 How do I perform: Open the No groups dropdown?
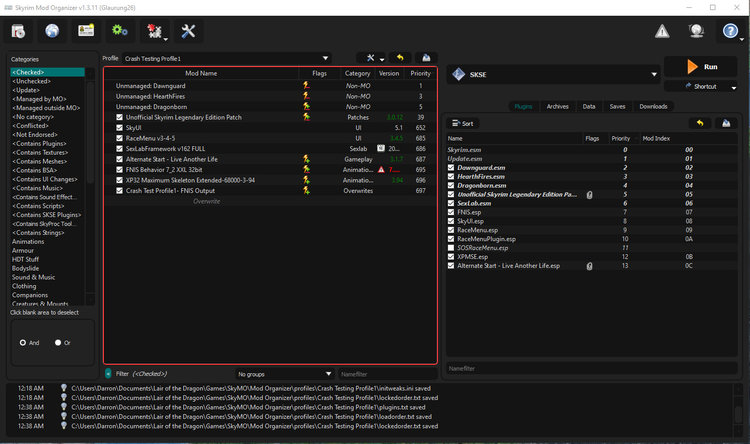click(284, 374)
